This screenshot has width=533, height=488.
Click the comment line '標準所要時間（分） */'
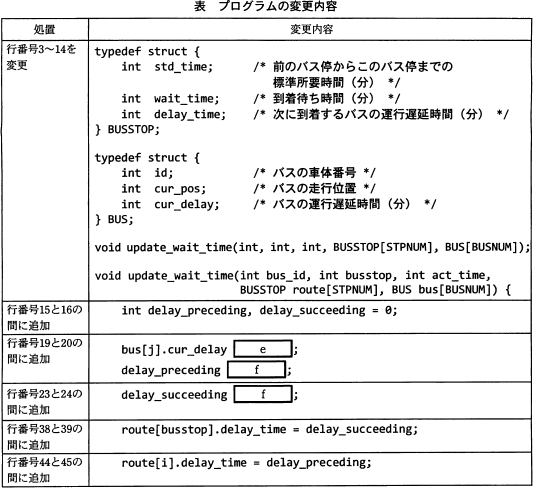(337, 82)
